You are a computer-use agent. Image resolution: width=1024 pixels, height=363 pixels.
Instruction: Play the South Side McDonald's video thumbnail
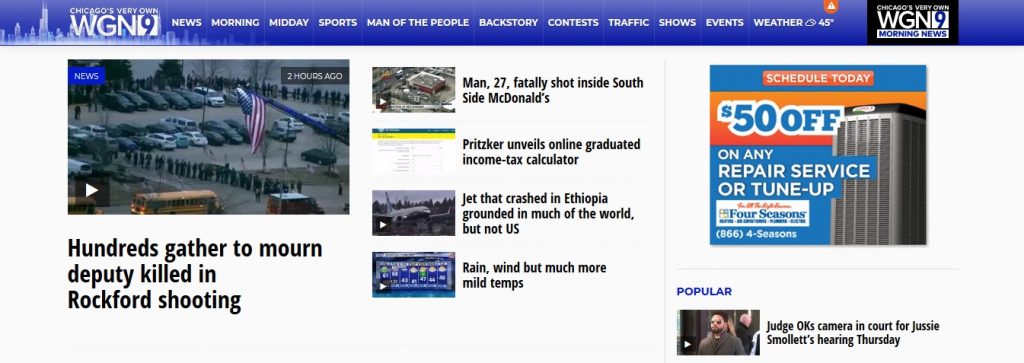pyautogui.click(x=383, y=103)
